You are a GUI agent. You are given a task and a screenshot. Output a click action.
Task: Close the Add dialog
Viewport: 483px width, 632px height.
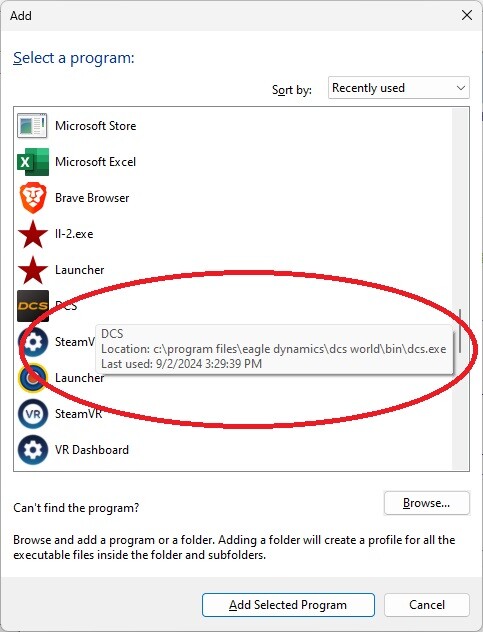click(x=467, y=16)
